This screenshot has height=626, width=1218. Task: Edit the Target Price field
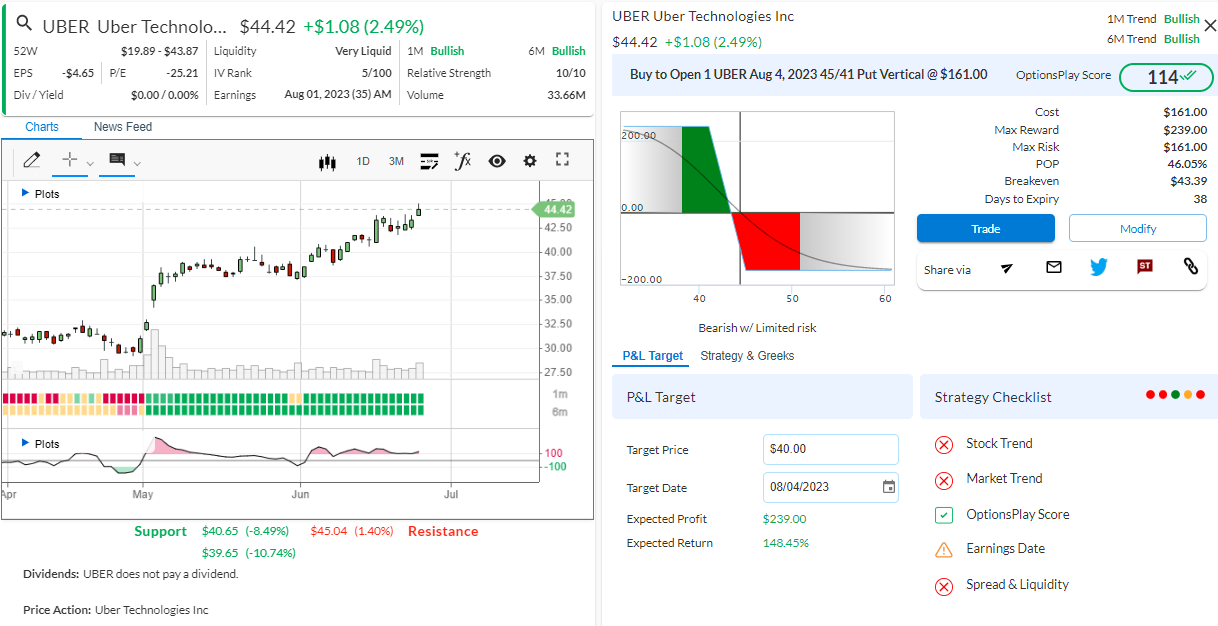831,450
